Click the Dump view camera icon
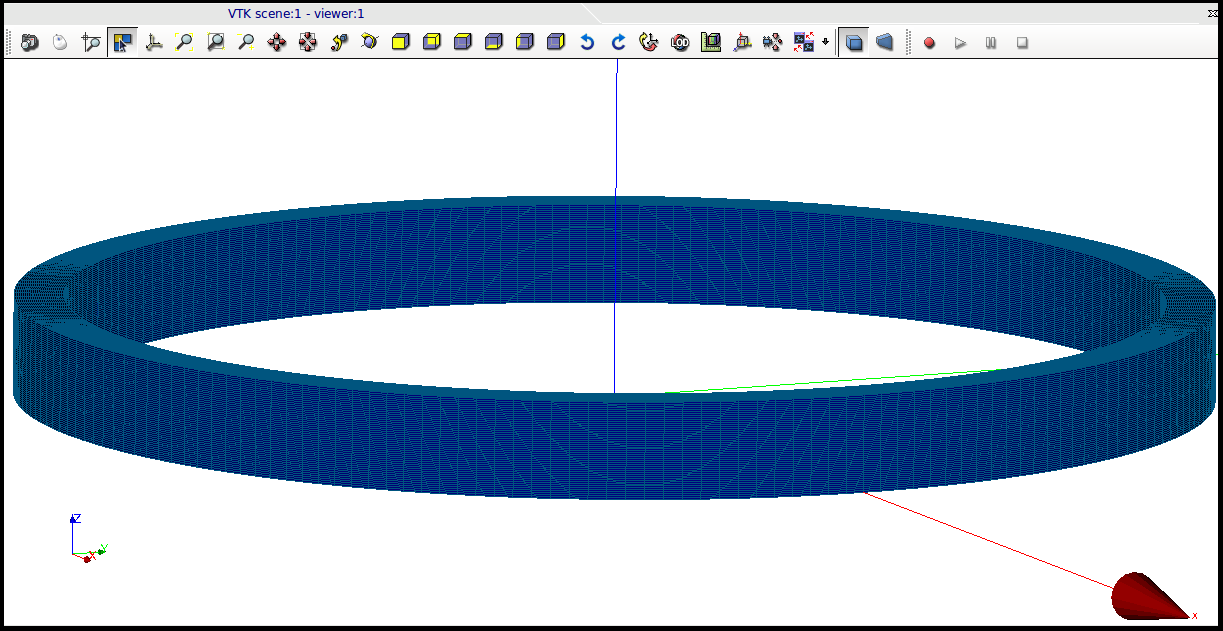Screen dimensions: 1223x631 tap(29, 43)
